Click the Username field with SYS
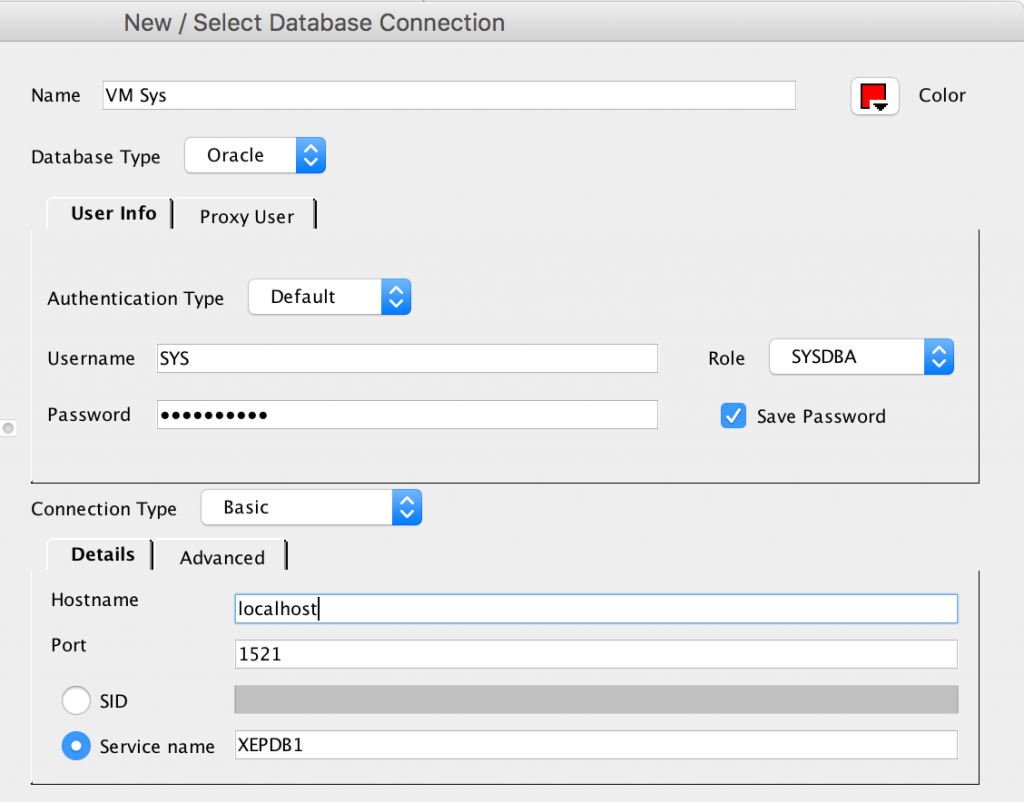 coord(406,358)
